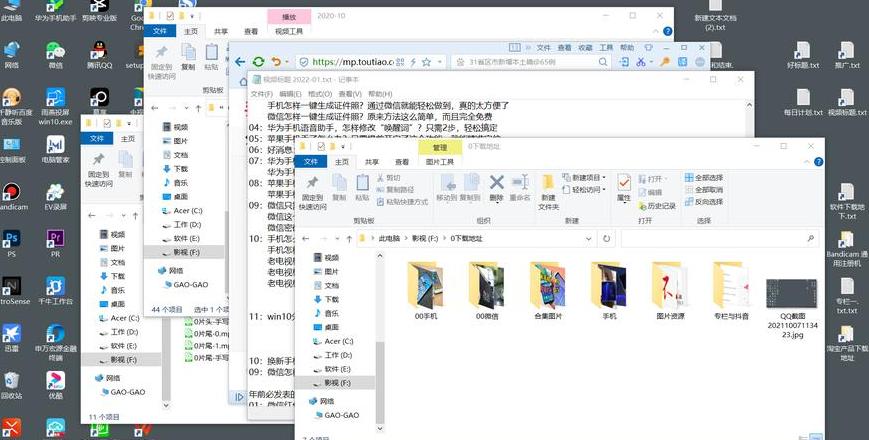Viewport: 869px width, 440px height.
Task: Expand the 新建项目 dropdown in 0下载地址 ribbon
Action: (604, 178)
